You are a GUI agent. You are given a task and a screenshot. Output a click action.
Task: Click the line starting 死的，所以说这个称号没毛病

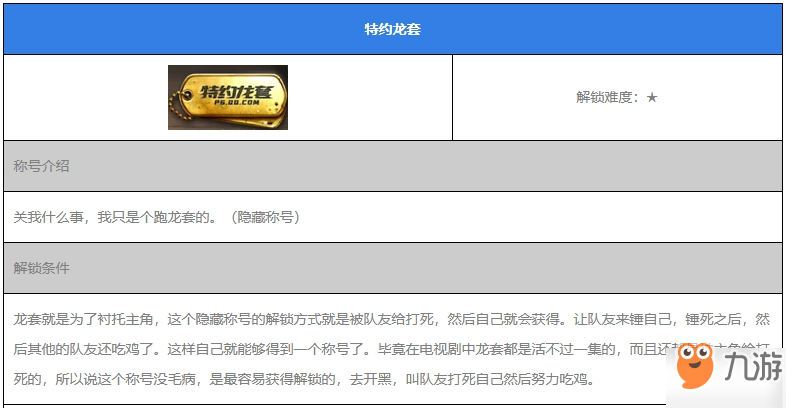point(304,379)
